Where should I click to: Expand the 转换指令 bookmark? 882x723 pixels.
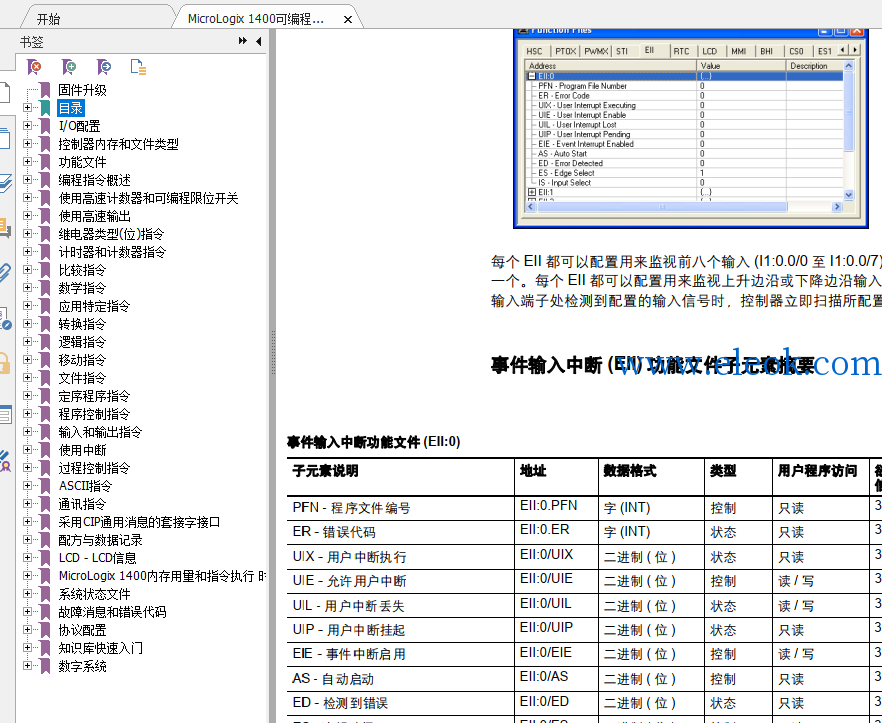pos(27,324)
